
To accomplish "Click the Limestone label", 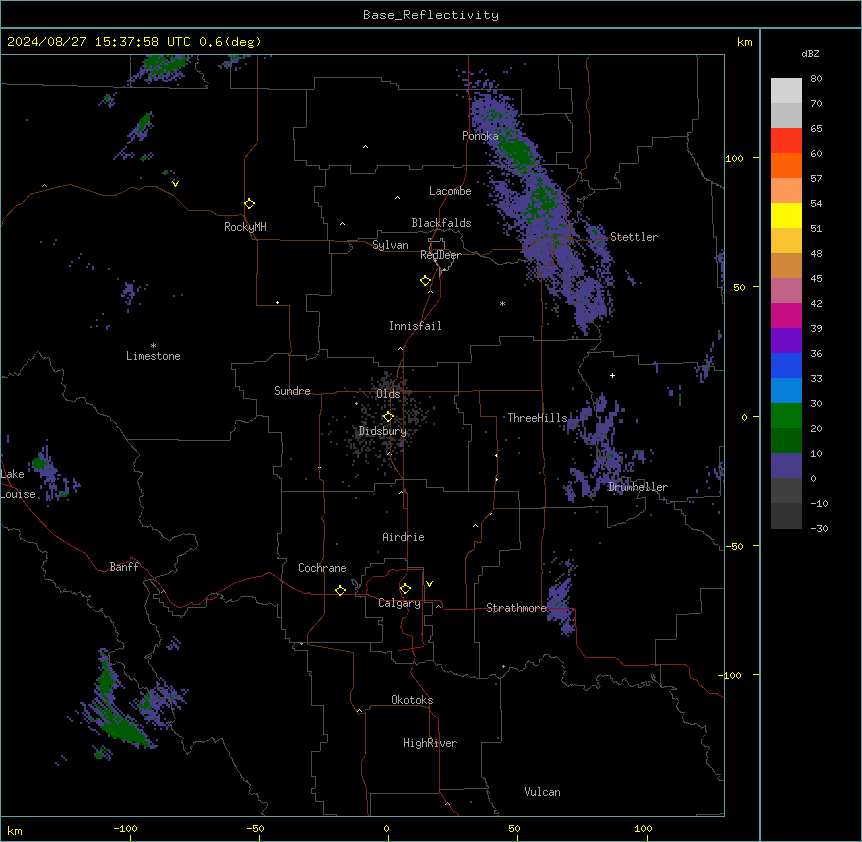I will coord(153,356).
